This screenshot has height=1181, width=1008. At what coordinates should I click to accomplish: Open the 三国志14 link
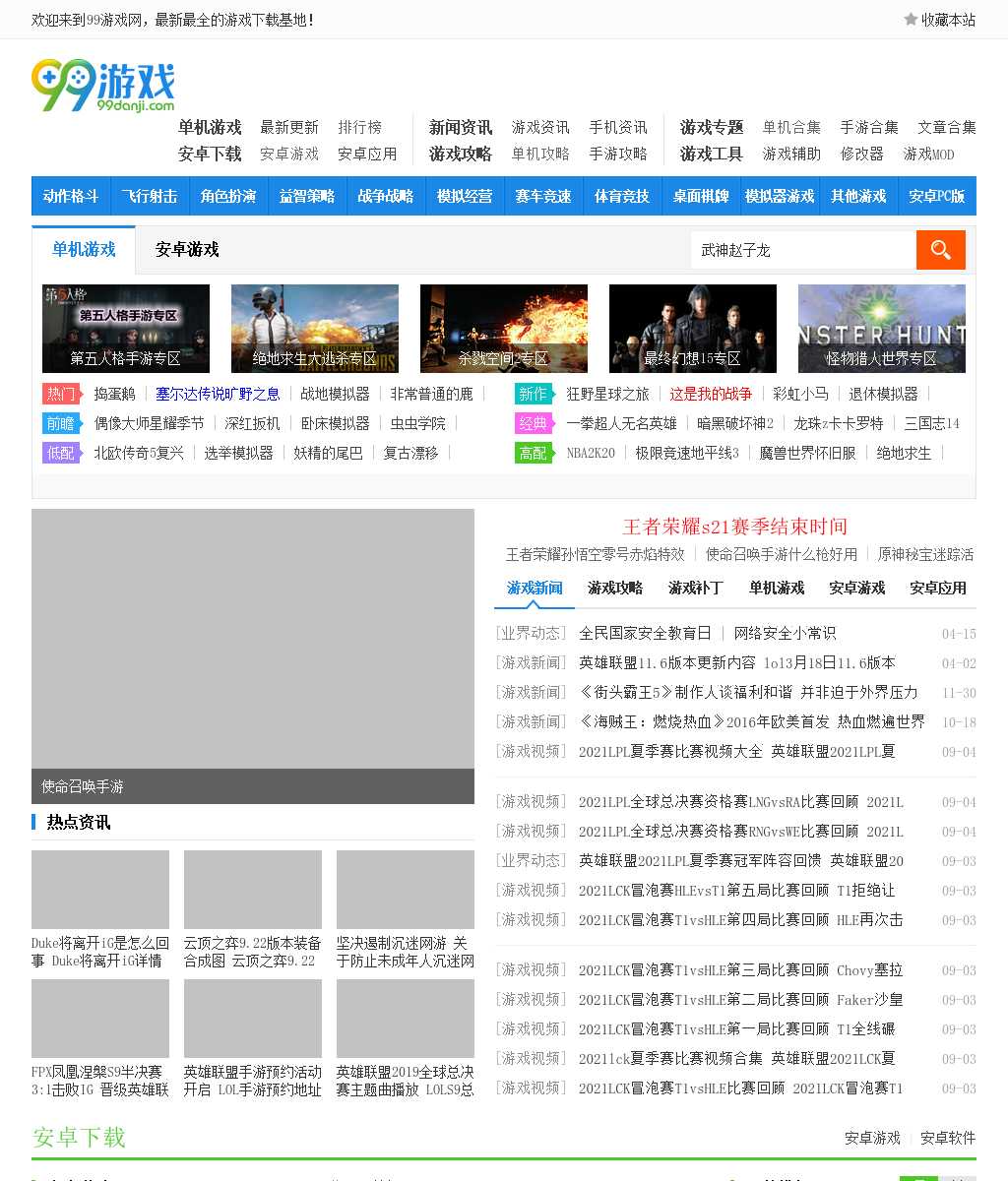(x=931, y=423)
